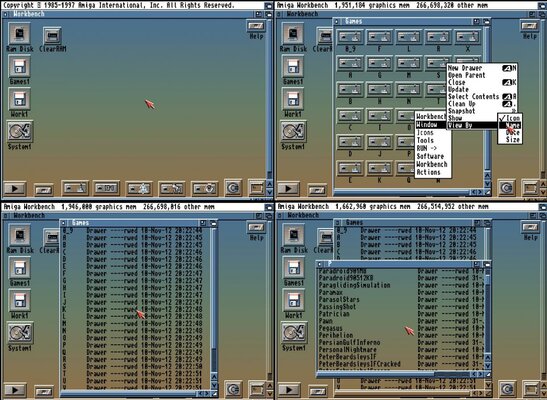547x400 pixels.
Task: Open the Icons menu title
Action: tap(432, 133)
